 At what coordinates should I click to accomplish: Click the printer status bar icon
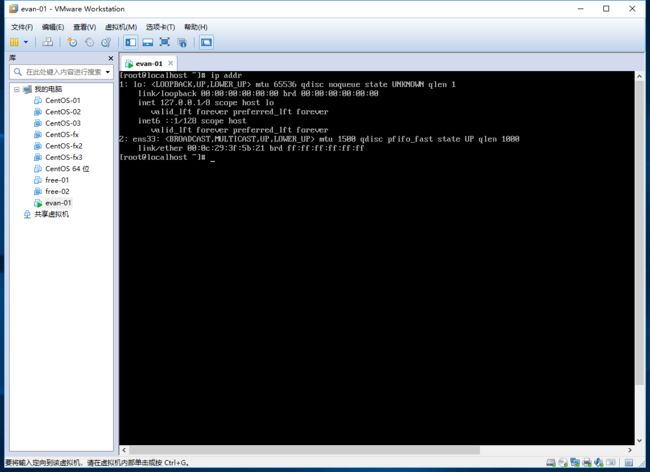tap(587, 462)
